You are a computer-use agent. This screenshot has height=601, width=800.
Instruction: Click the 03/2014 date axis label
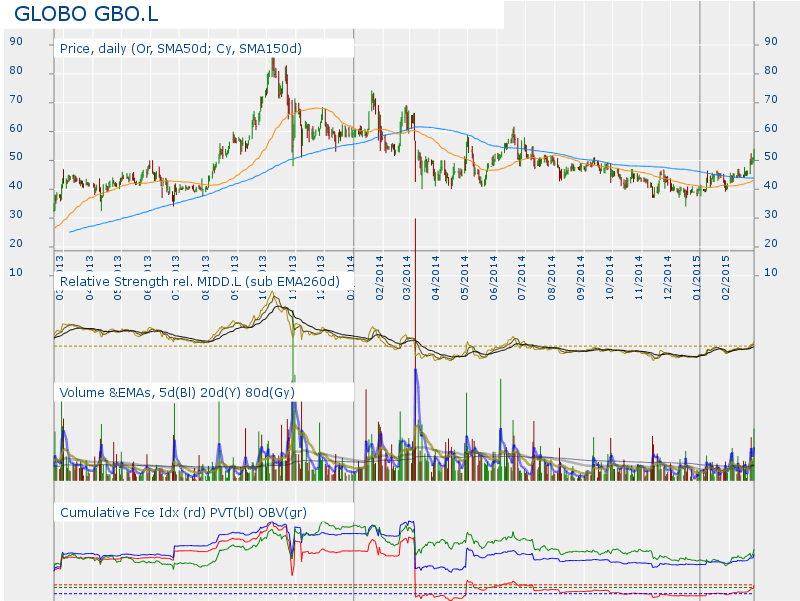pos(407,278)
